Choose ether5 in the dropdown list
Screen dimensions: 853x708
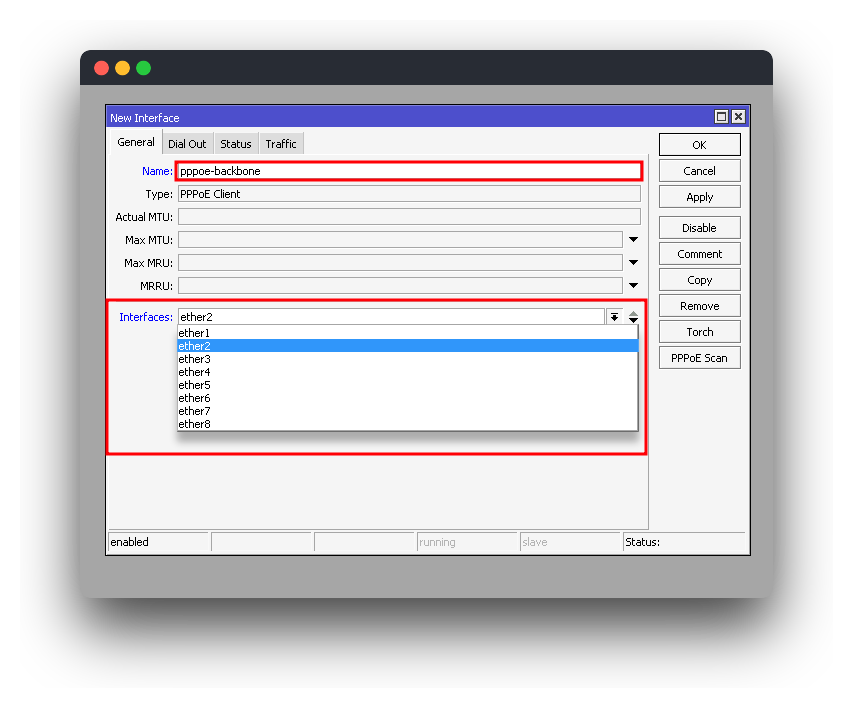pyautogui.click(x=195, y=385)
